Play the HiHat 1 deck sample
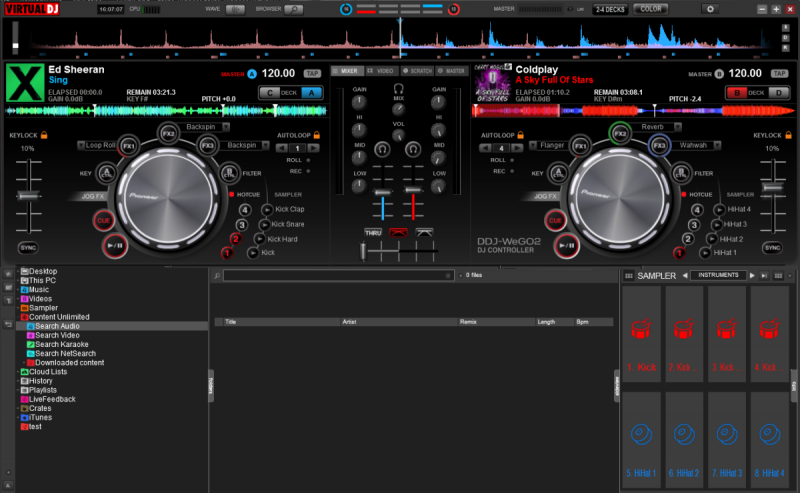This screenshot has width=800, height=493. 705,253
